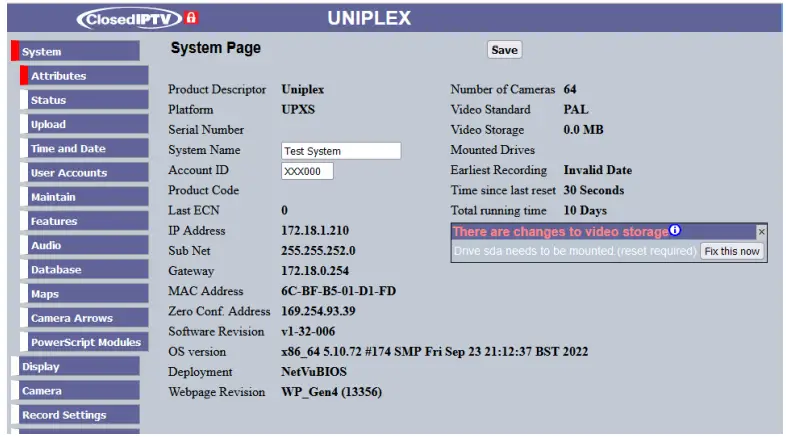Click the gateway value 172.18.0.254

point(315,271)
